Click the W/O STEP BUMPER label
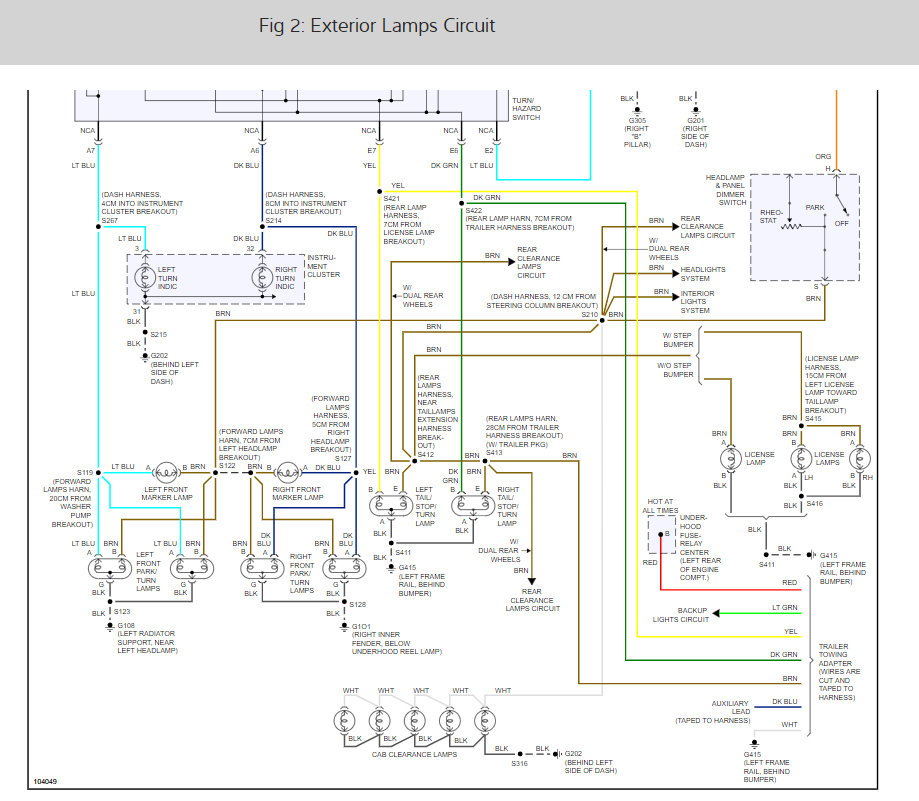Image resolution: width=919 pixels, height=801 pixels. (x=675, y=370)
